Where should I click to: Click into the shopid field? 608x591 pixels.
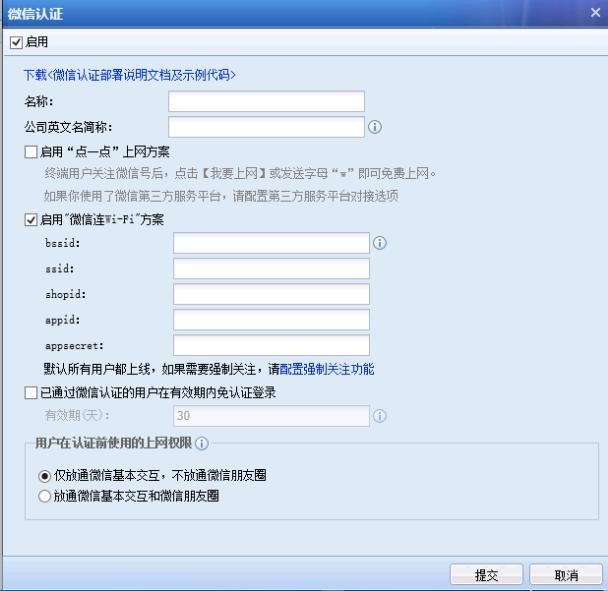click(271, 294)
